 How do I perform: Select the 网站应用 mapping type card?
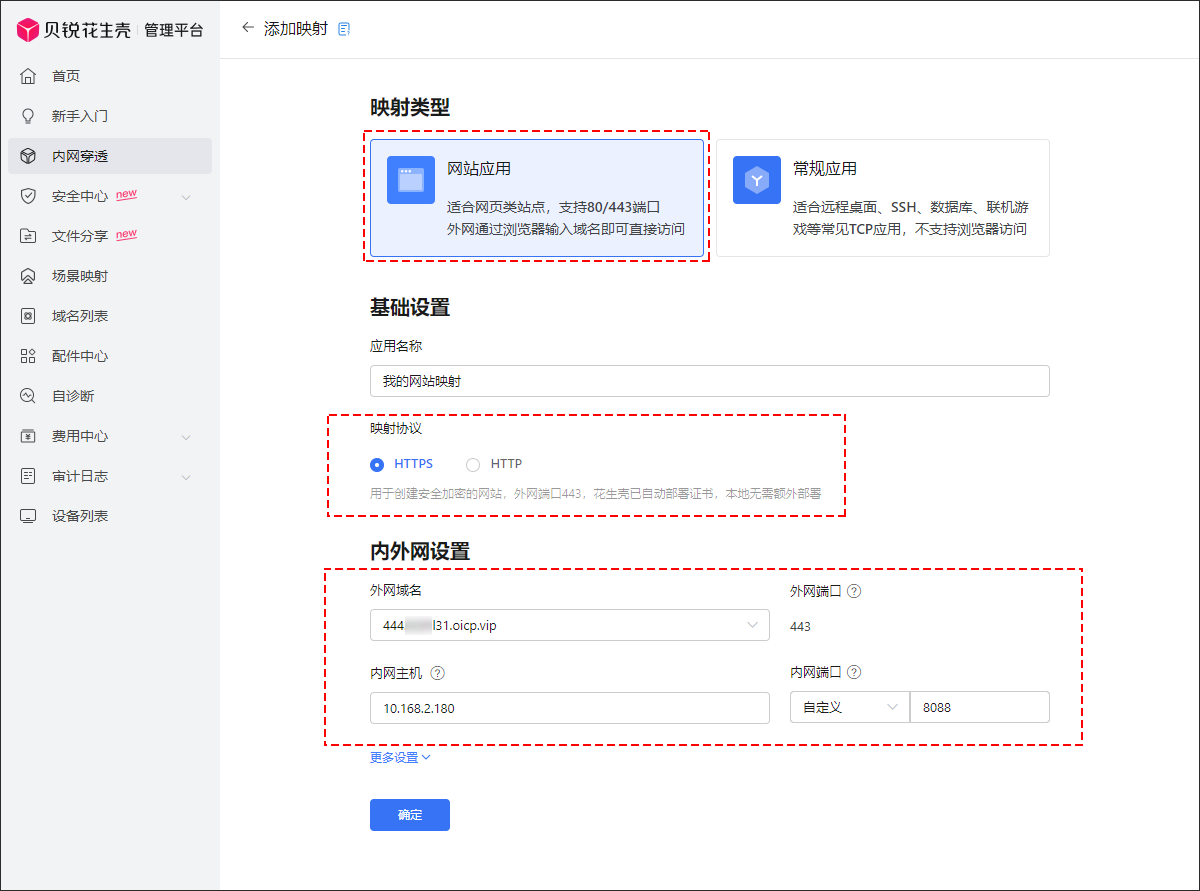pos(538,198)
